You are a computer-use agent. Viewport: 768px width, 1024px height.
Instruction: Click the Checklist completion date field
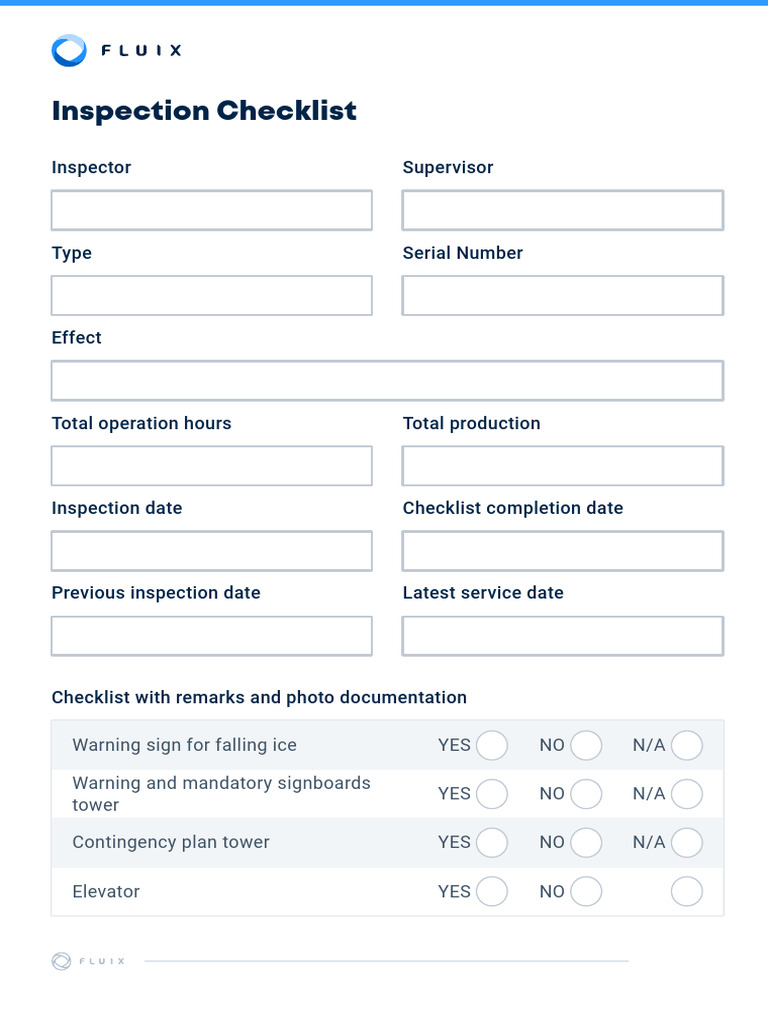click(562, 551)
